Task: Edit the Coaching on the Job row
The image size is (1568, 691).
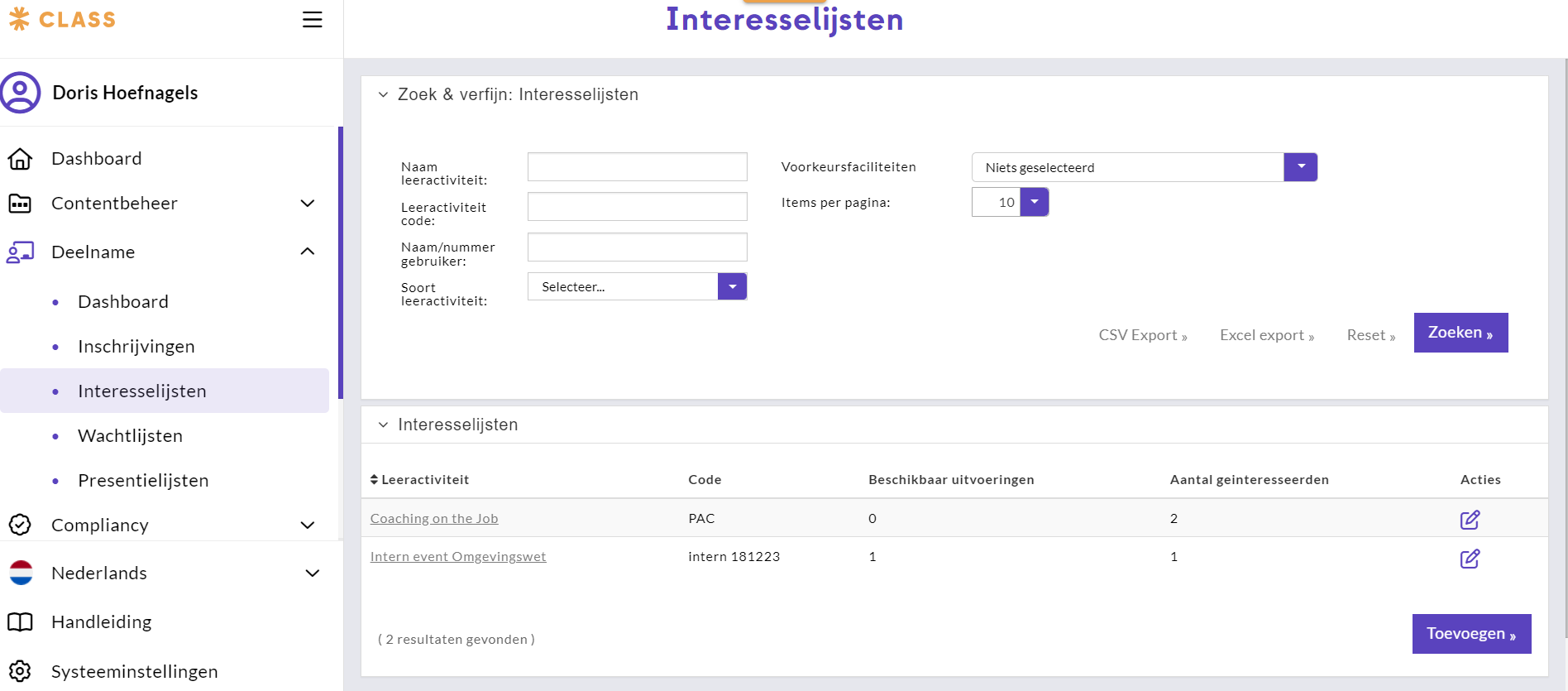Action: point(1469,520)
